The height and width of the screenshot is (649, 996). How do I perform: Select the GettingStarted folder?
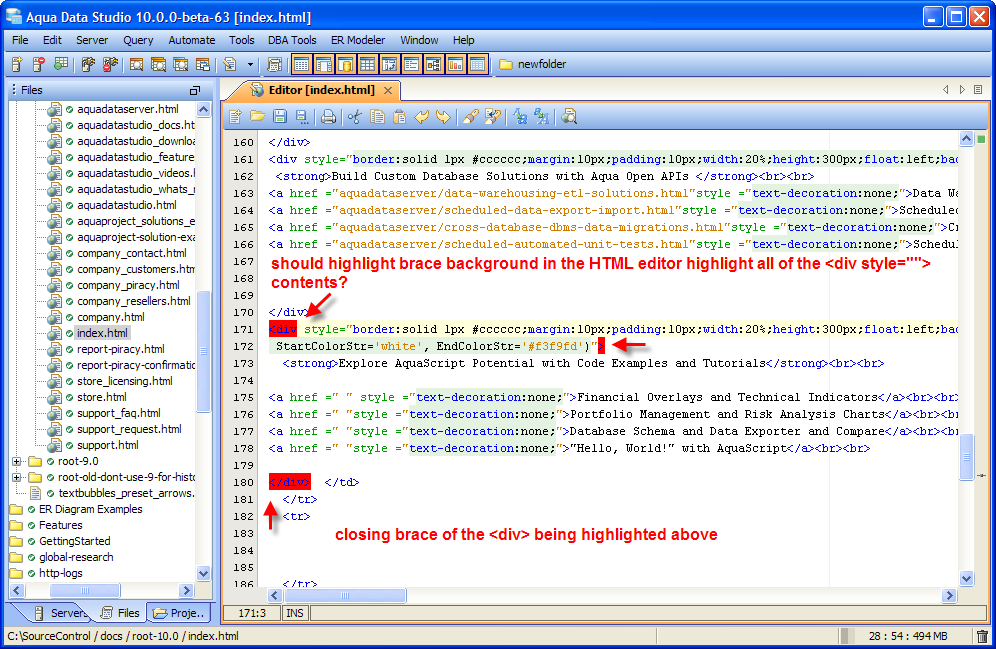[x=74, y=541]
